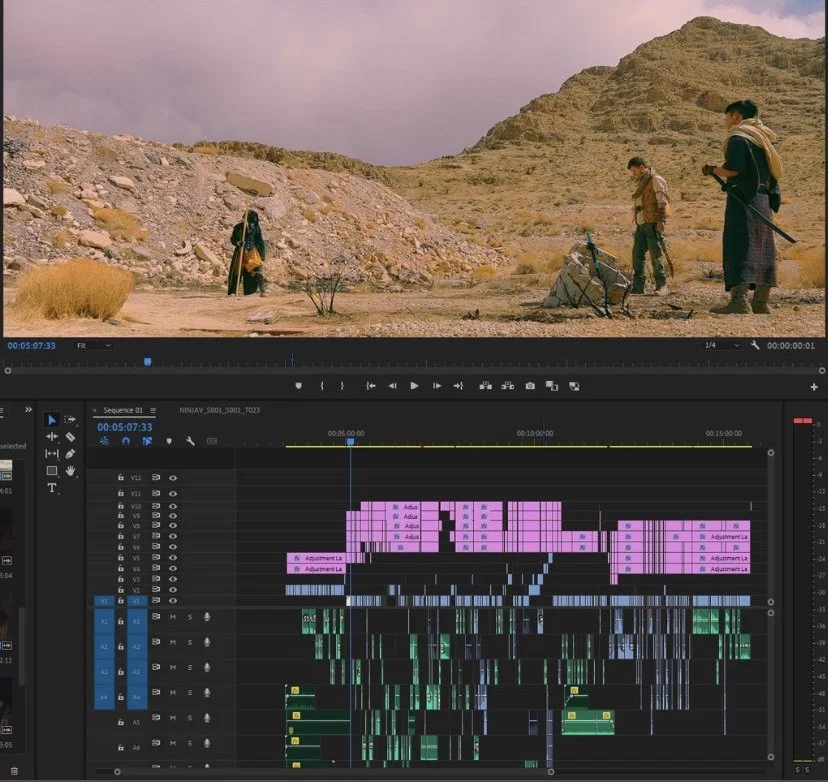Solo audio track A2

tap(190, 642)
